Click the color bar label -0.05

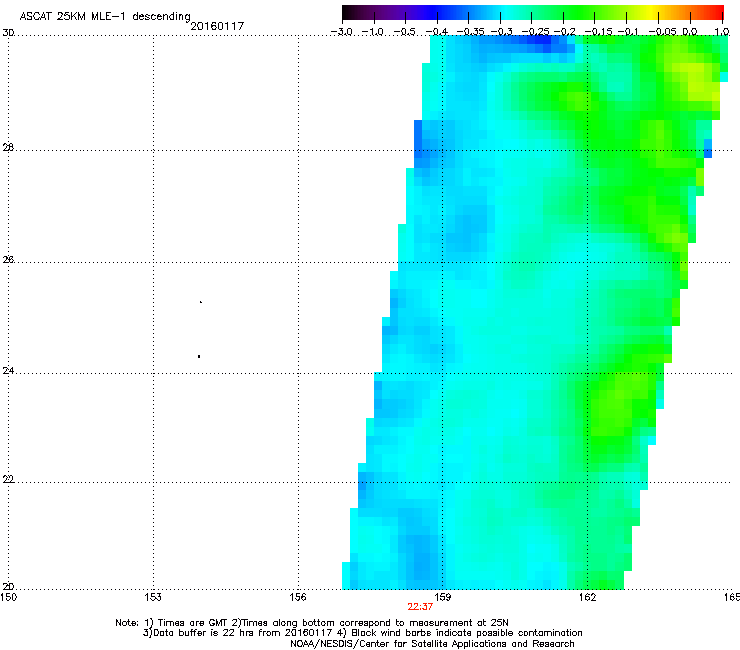point(662,32)
